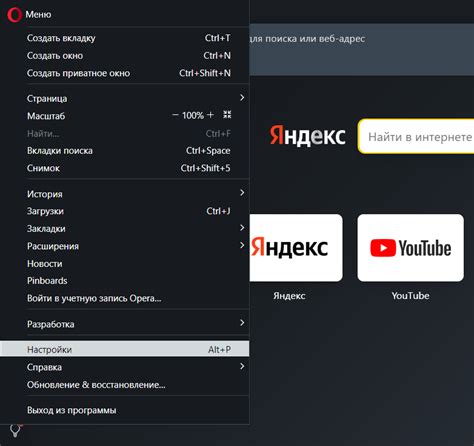This screenshot has width=474, height=446.
Task: Select Обновление & восстановление menu item
Action: click(x=125, y=385)
